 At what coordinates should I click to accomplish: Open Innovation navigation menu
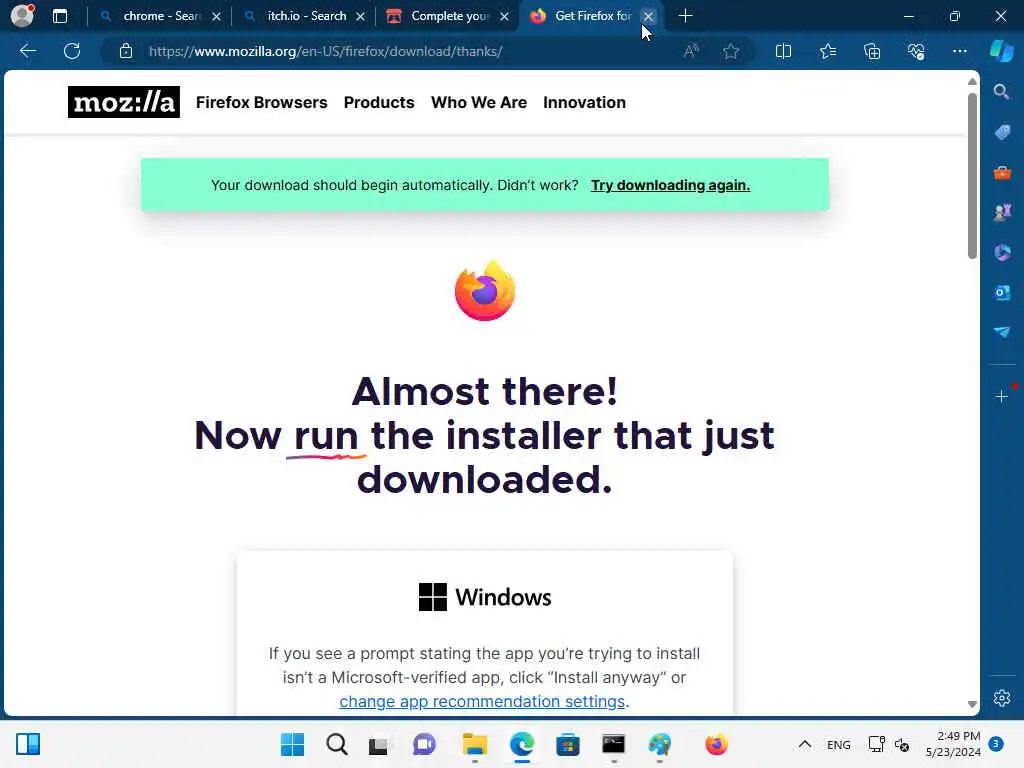coord(584,103)
